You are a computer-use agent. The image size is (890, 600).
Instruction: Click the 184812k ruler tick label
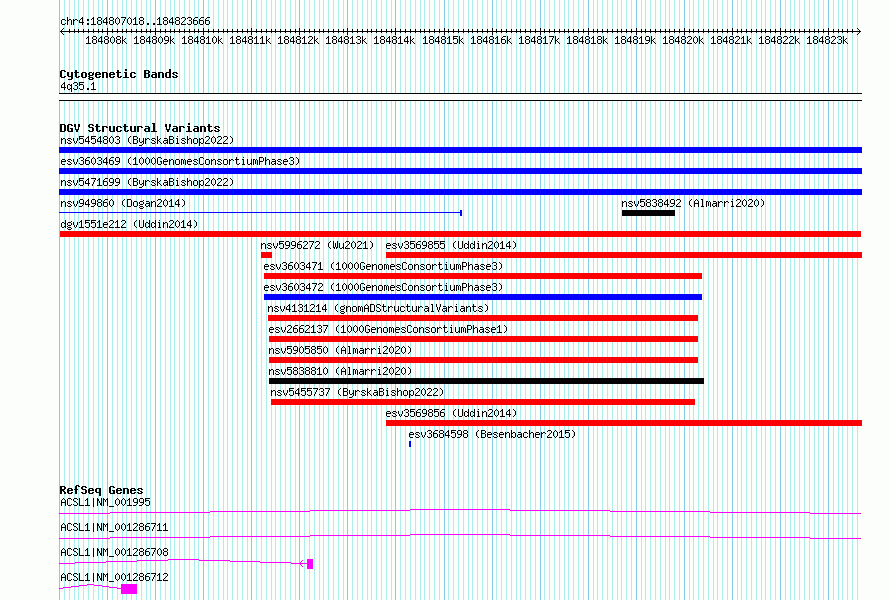298,40
